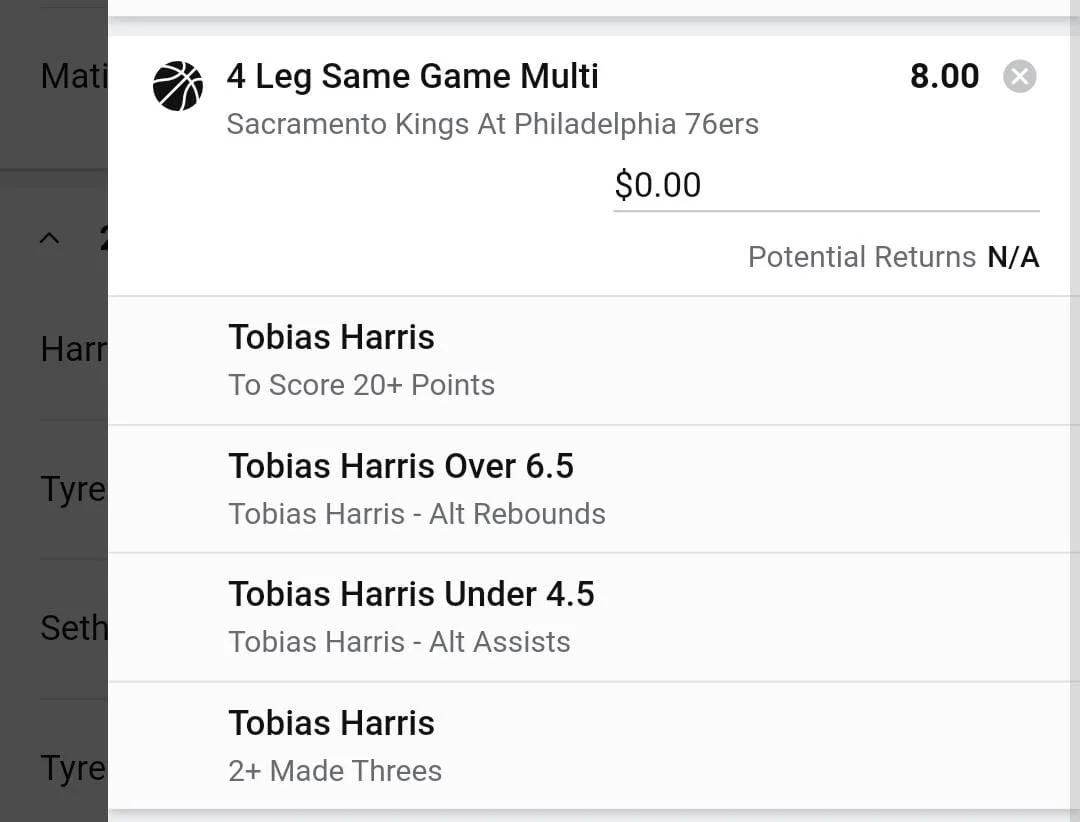Click the basketball sport icon
Screen dimensions: 1080x822
178,86
